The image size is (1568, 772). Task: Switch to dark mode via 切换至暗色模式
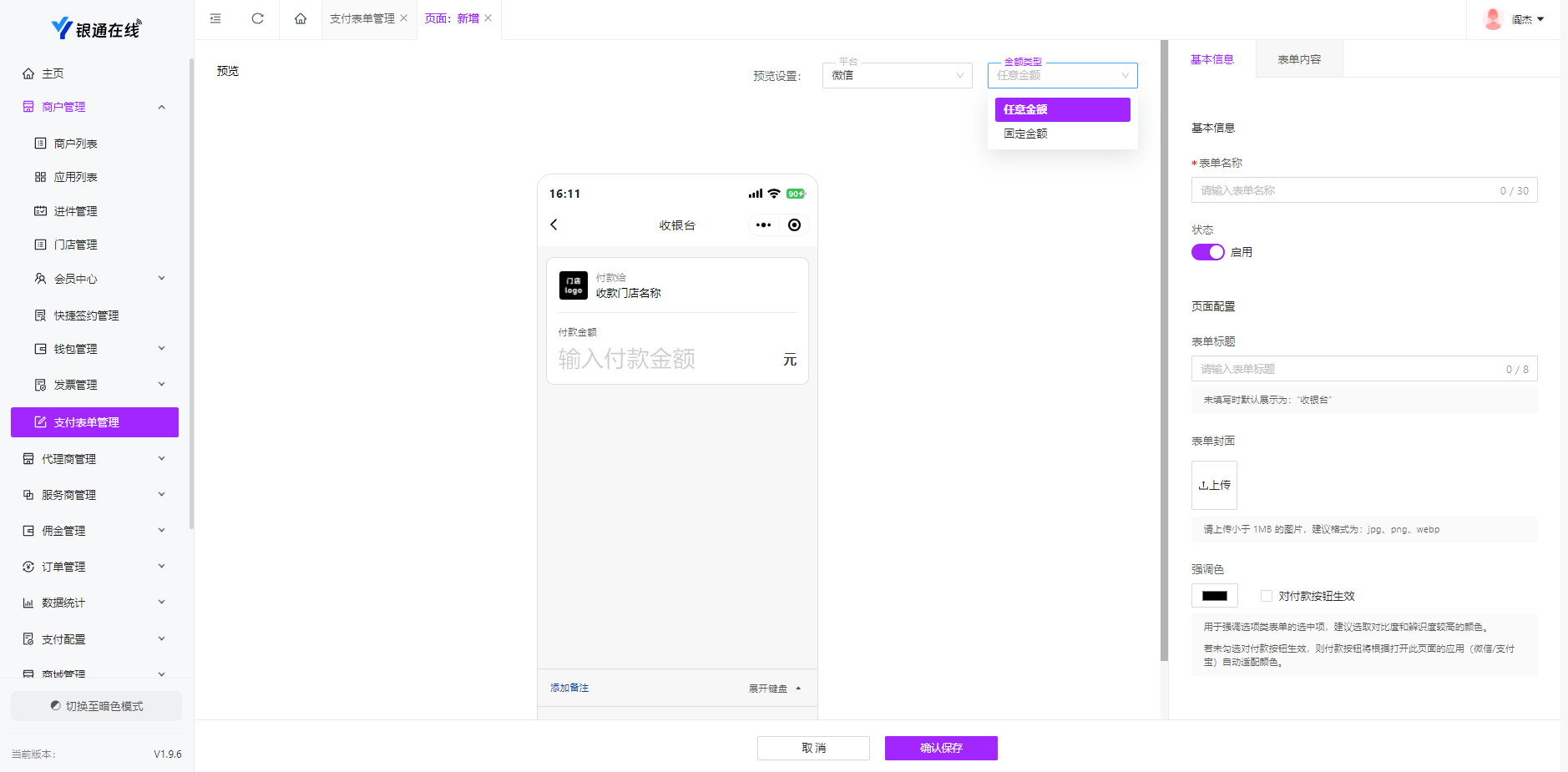pyautogui.click(x=96, y=706)
